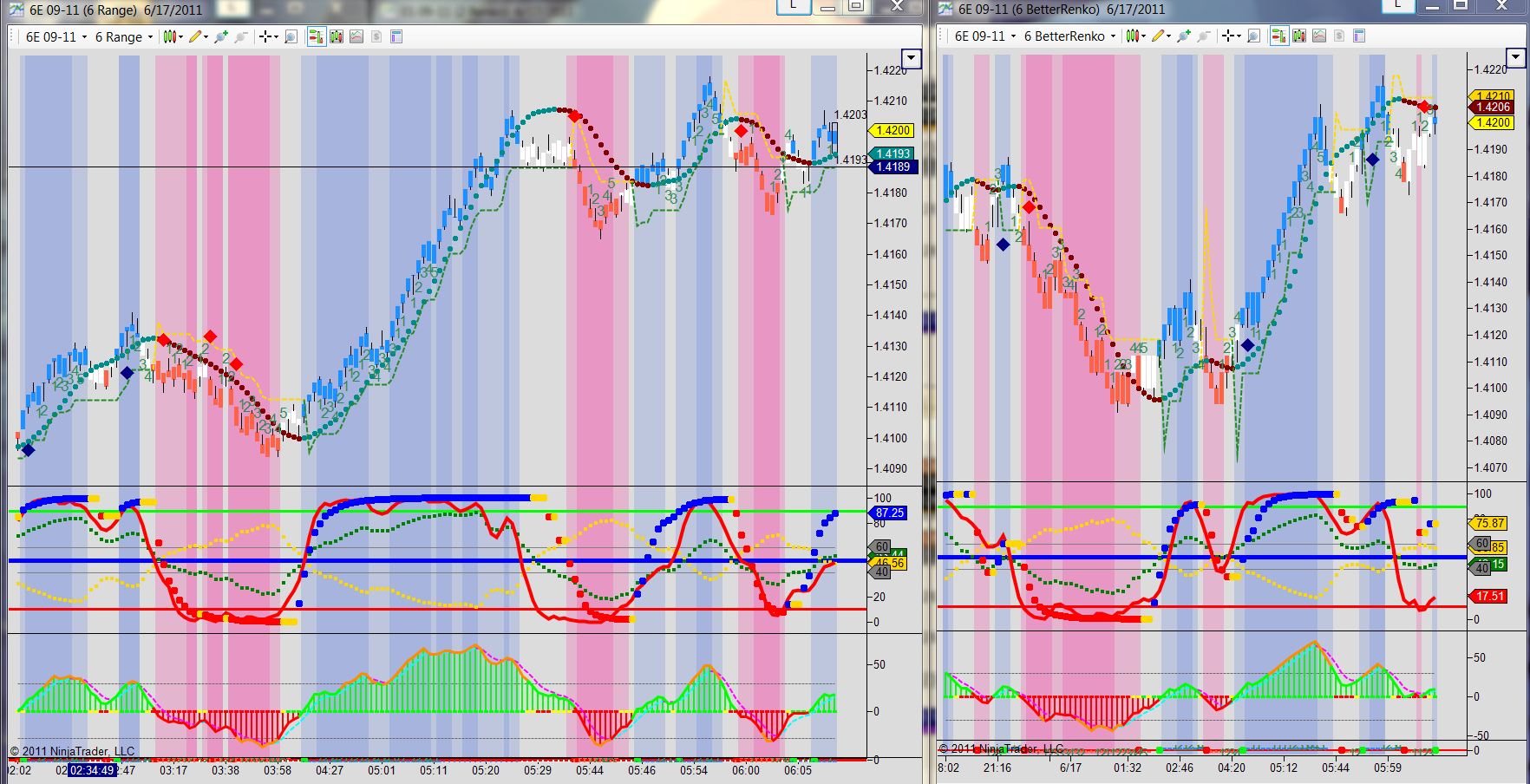Image resolution: width=1530 pixels, height=784 pixels.
Task: Click the link button of Range chart window
Action: tap(793, 6)
